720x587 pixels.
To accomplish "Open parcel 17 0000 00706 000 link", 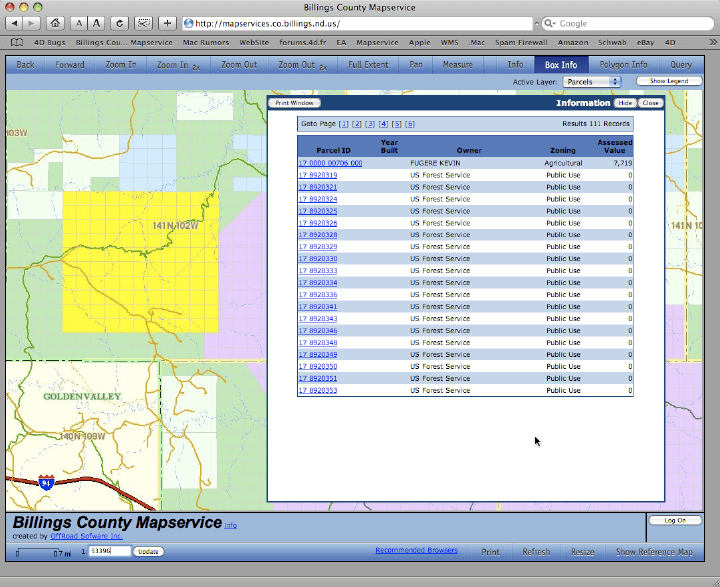I will [330, 163].
